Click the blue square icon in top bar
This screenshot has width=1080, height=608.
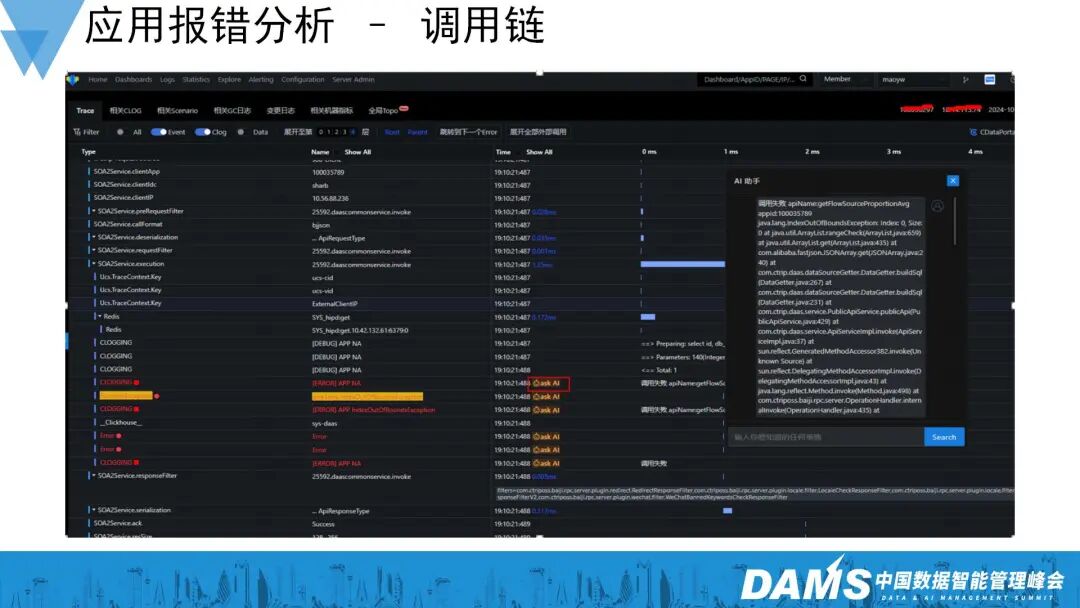pos(990,79)
